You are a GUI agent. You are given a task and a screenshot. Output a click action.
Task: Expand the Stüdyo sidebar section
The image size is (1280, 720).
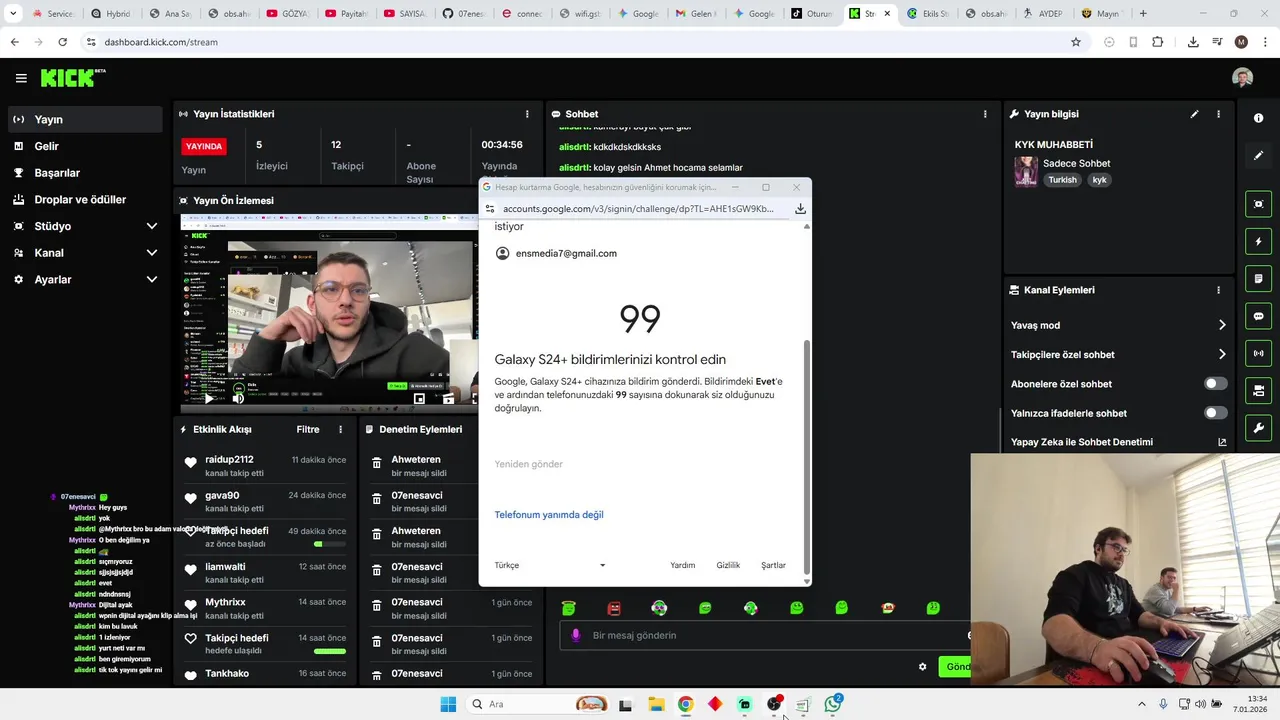[x=84, y=226]
